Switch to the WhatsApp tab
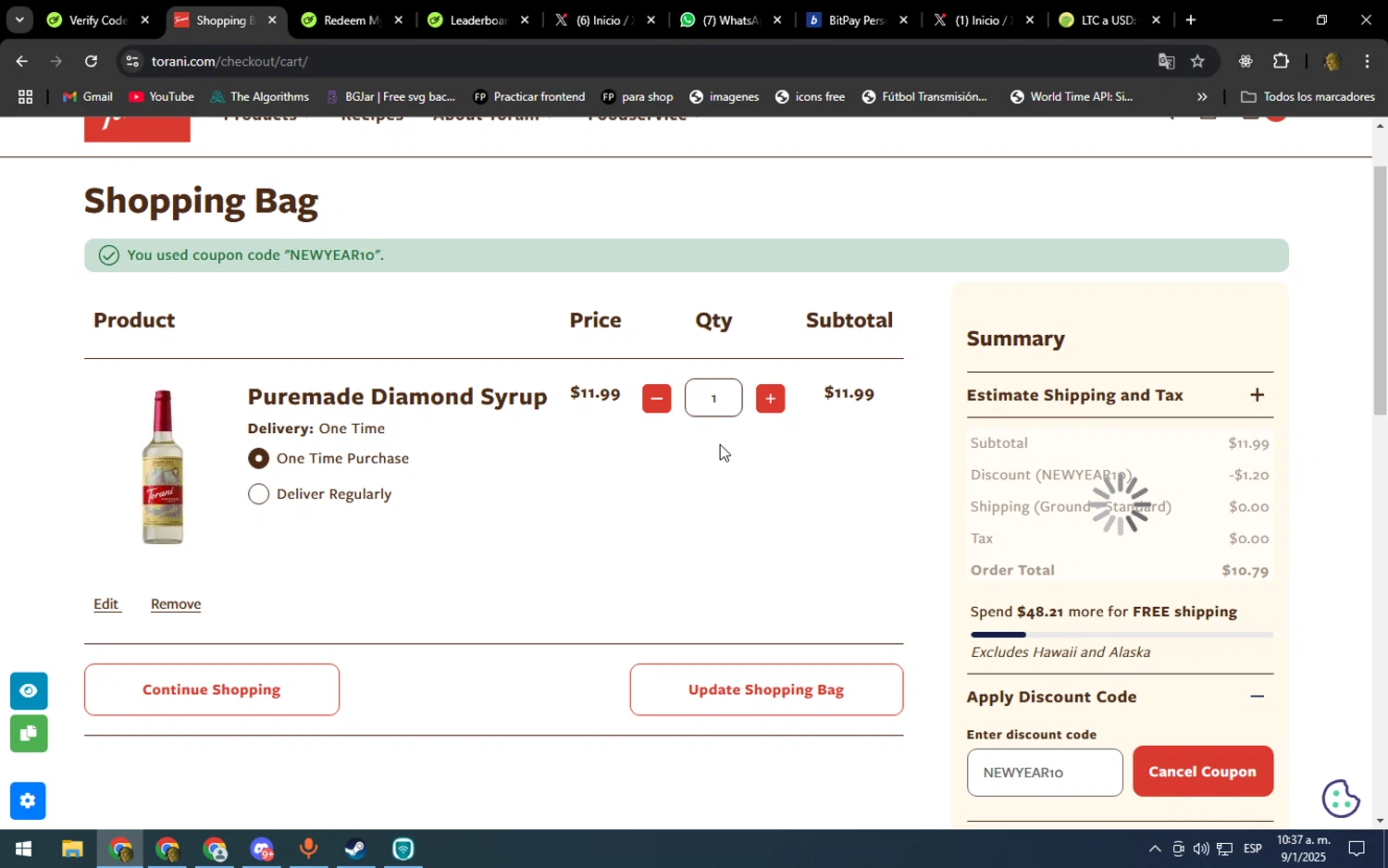 tap(731, 19)
